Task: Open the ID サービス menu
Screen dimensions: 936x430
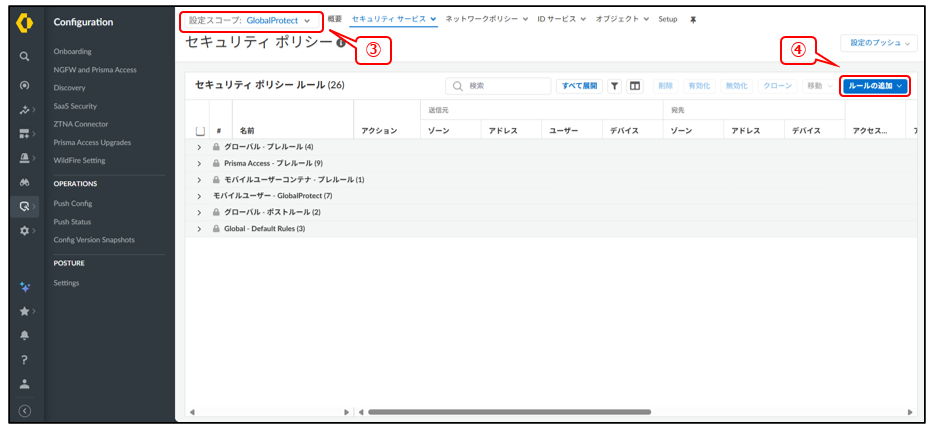Action: pos(562,19)
